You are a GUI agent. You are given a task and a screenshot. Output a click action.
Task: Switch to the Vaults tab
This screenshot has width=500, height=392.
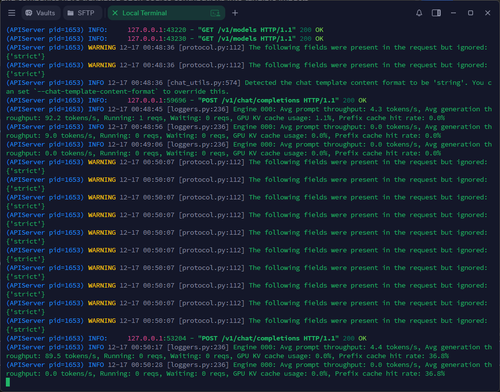tap(41, 13)
